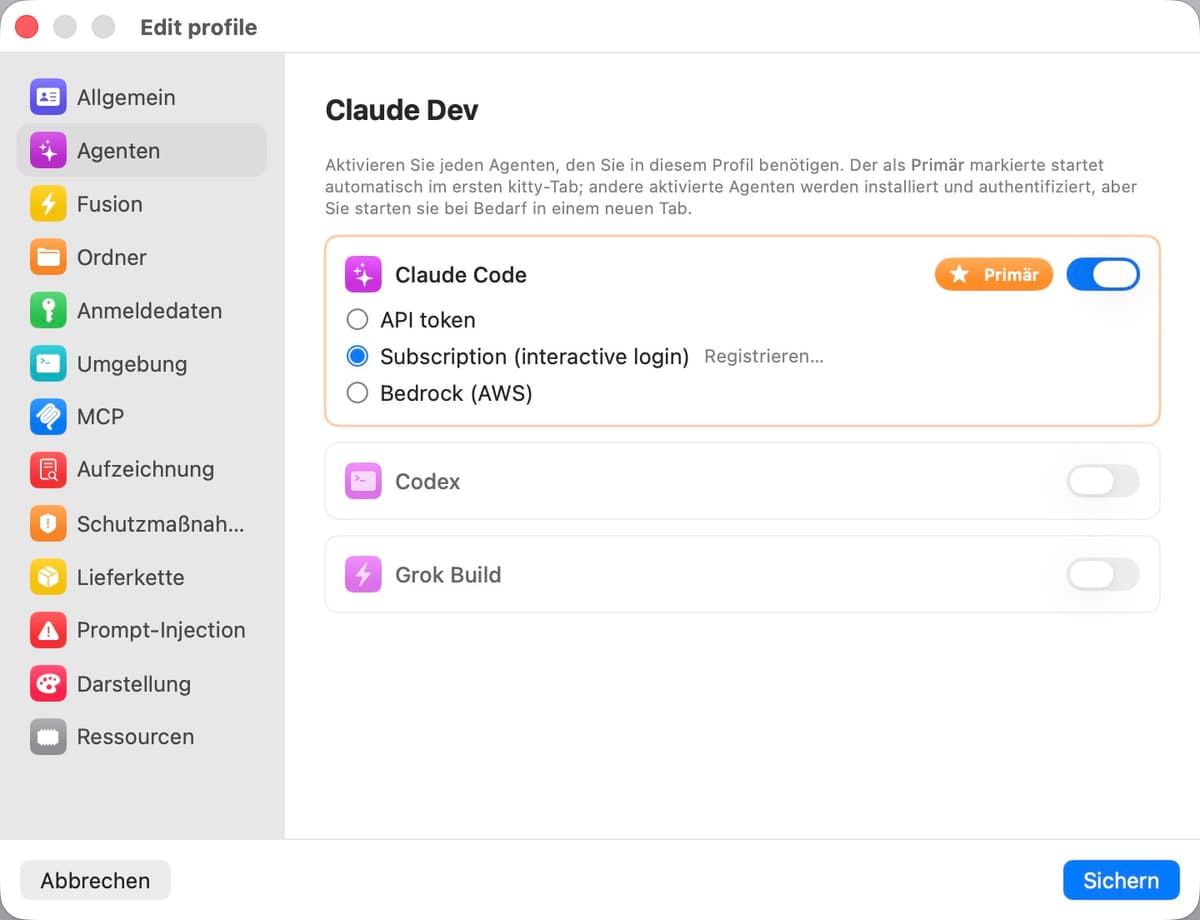
Task: Click the Abbrechen button
Action: 95,881
